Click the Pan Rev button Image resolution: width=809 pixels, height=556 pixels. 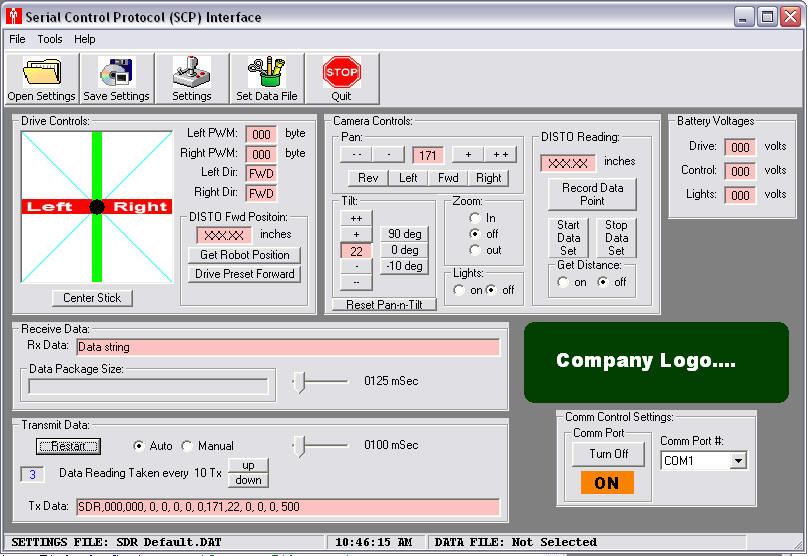[368, 178]
